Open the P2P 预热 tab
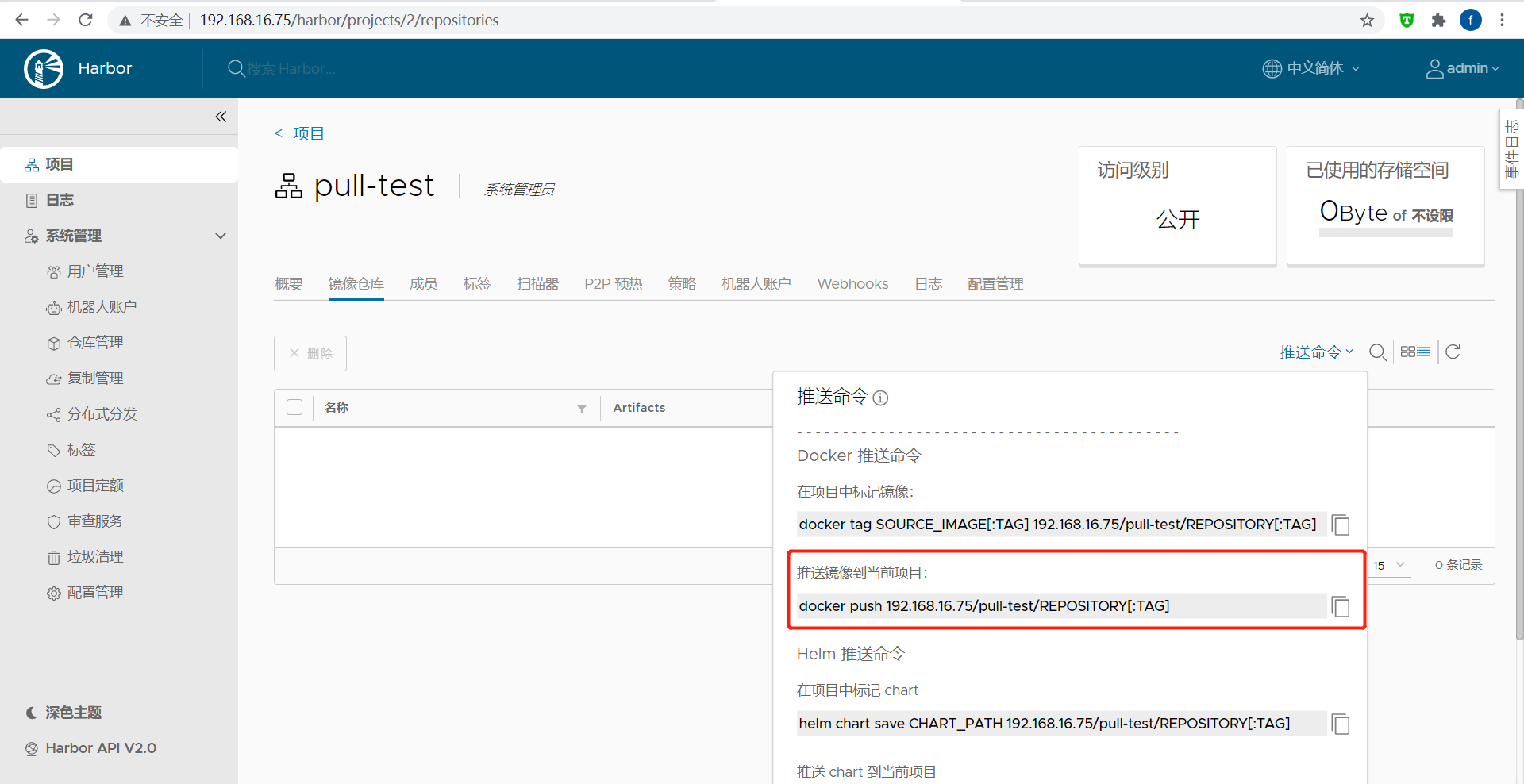The height and width of the screenshot is (784, 1524). point(614,284)
